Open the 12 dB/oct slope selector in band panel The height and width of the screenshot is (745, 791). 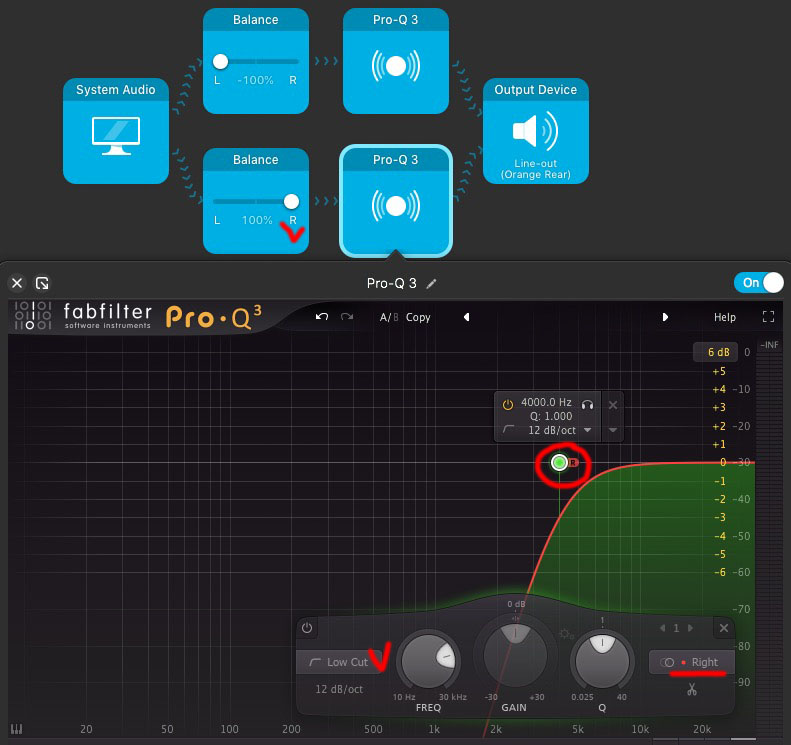[339, 689]
